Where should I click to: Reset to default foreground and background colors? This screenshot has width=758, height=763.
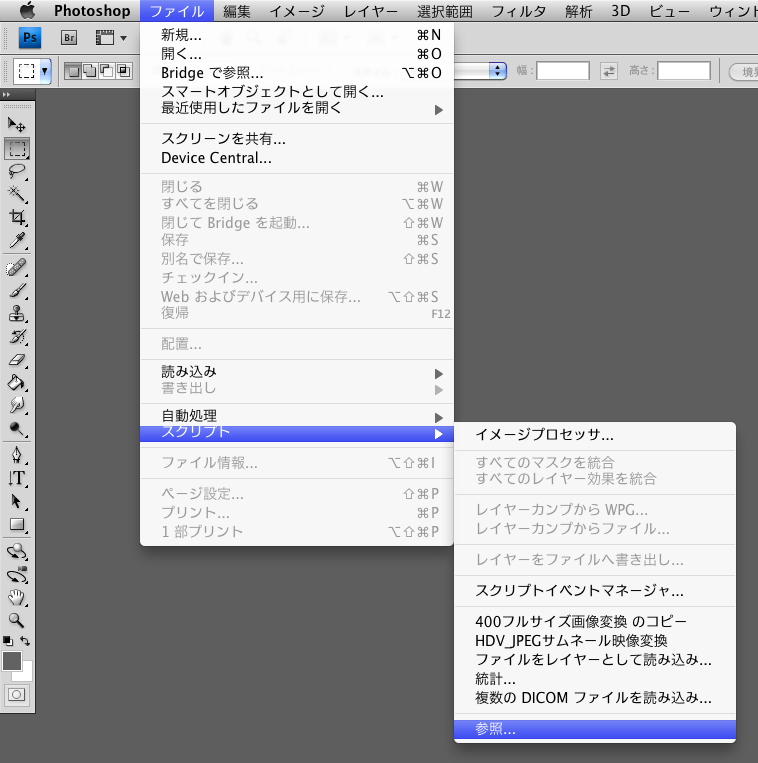tap(8, 641)
